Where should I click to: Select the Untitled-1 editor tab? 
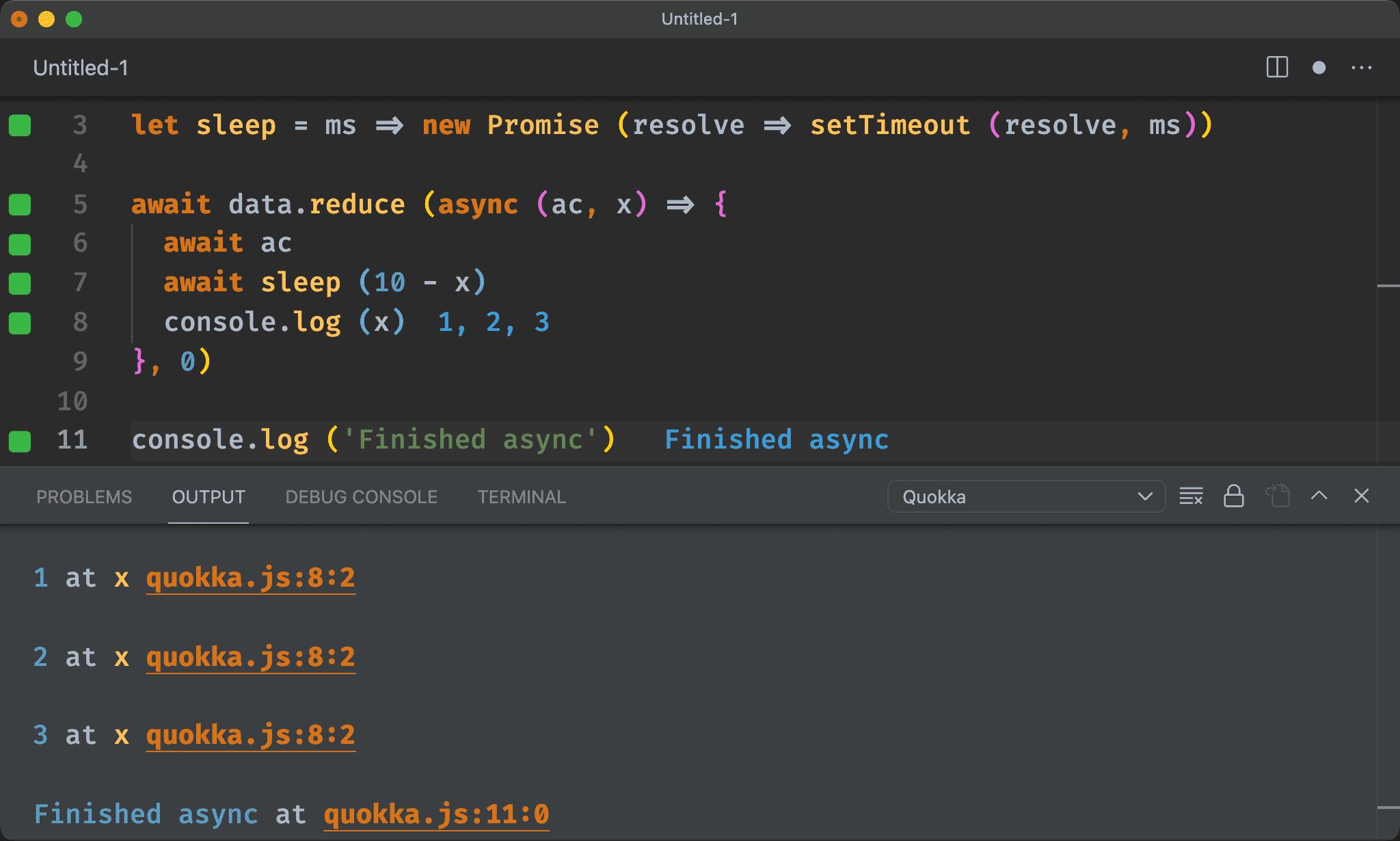[x=81, y=68]
